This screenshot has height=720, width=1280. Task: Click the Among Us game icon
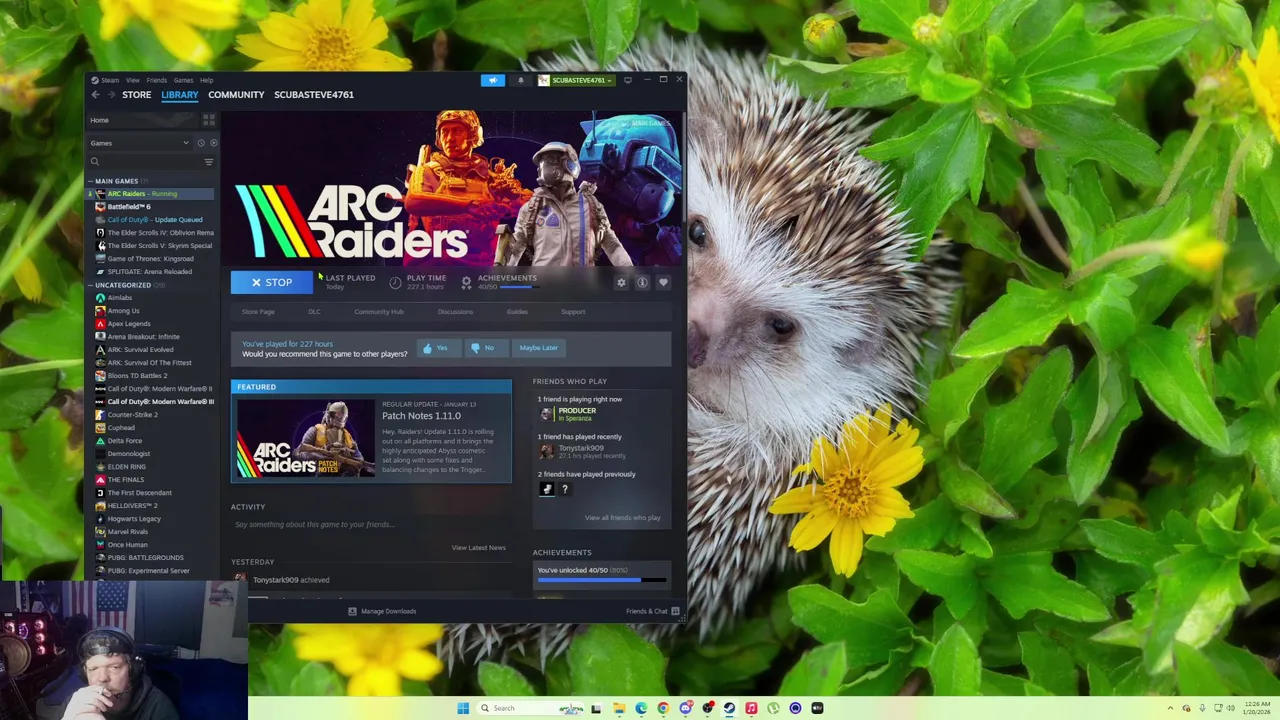click(x=100, y=311)
